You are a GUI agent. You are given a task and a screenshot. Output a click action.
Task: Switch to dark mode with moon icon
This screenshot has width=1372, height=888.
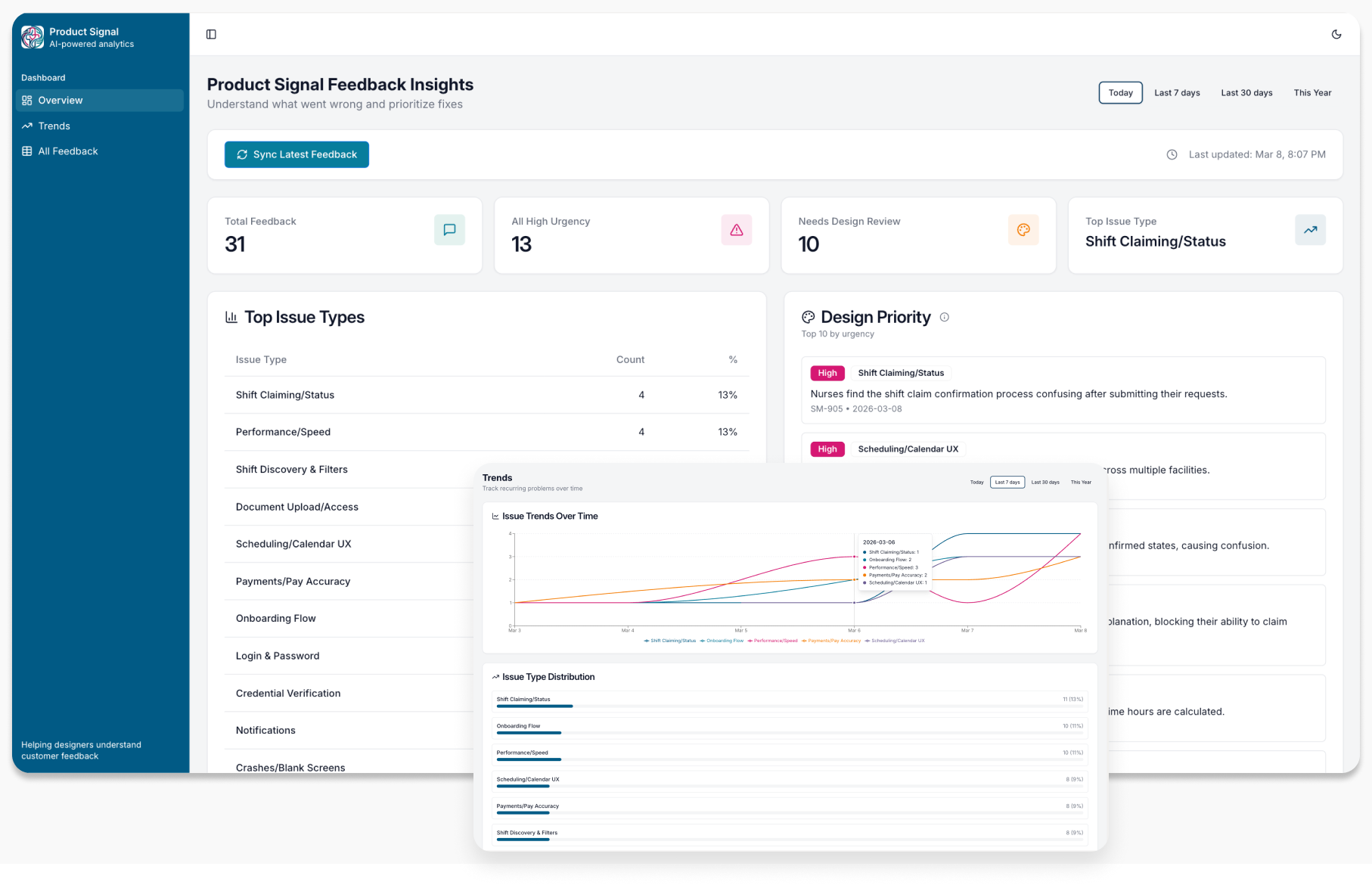1336,34
